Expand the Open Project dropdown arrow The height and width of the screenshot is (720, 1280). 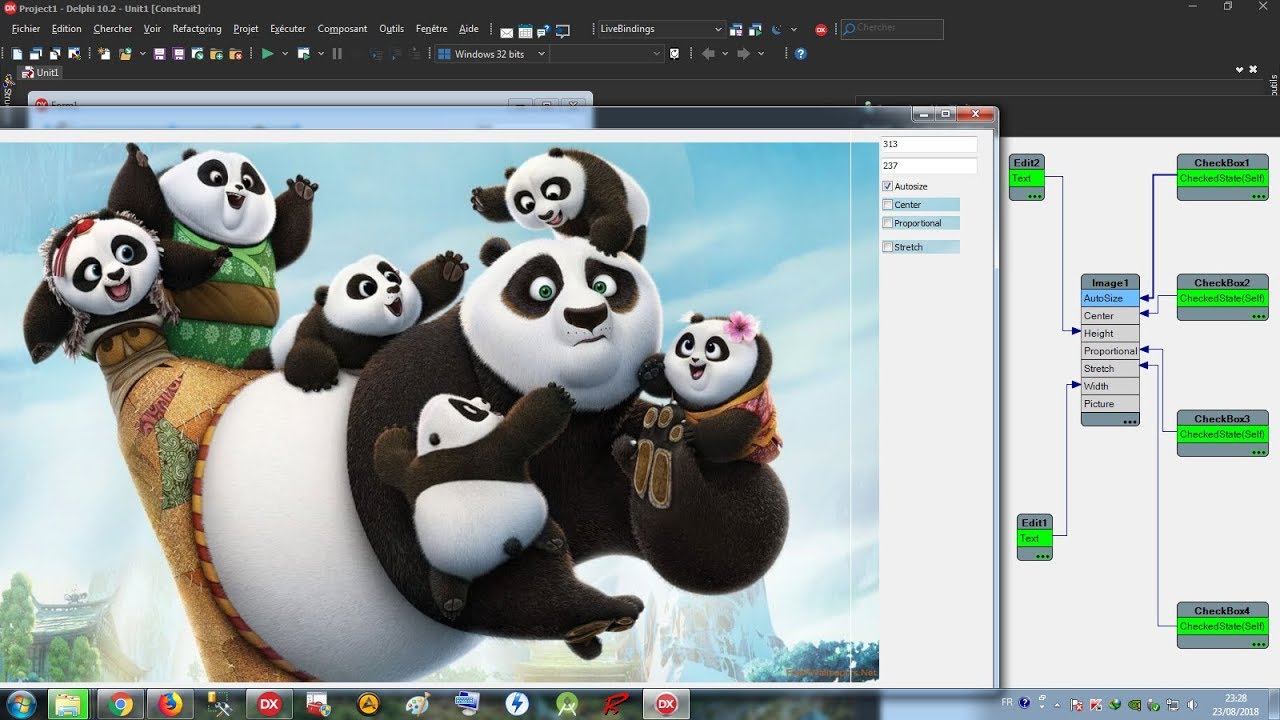(142, 54)
